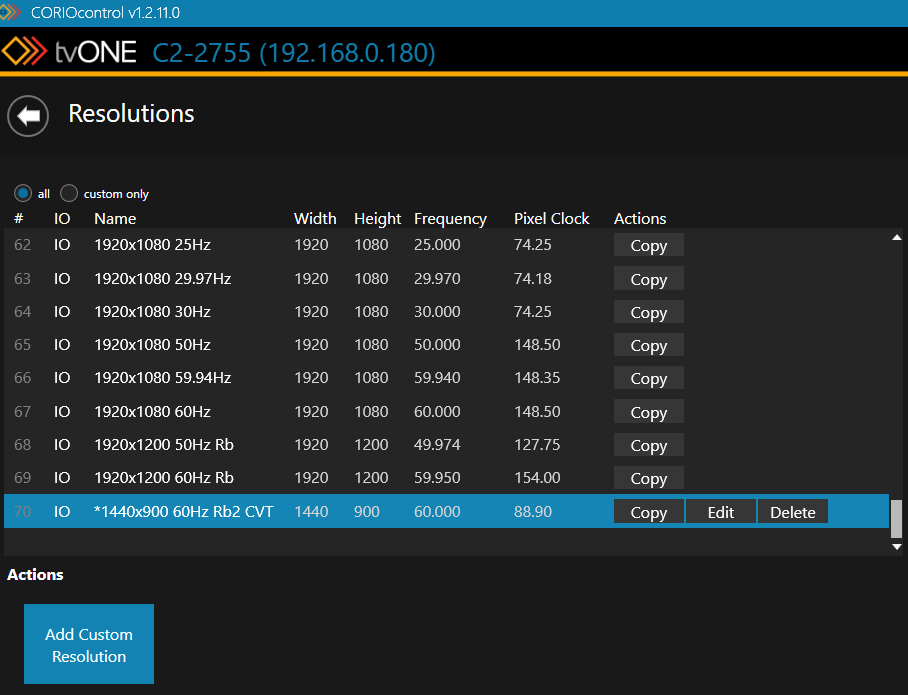Screen dimensions: 908x695
Task: Copy the 1920x1080 29.97Hz resolution
Action: (648, 279)
